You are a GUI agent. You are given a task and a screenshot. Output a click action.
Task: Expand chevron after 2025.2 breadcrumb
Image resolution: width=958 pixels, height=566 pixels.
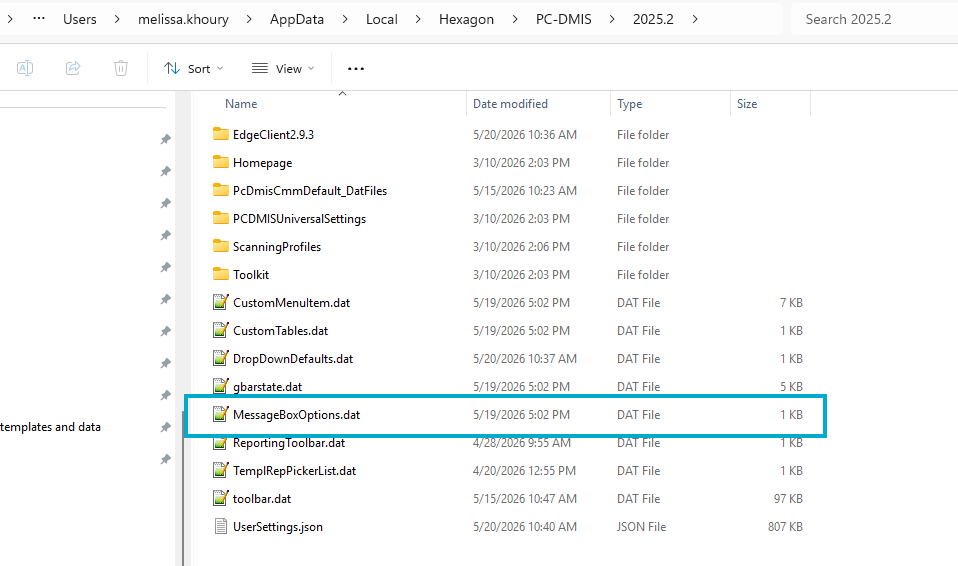click(x=695, y=19)
